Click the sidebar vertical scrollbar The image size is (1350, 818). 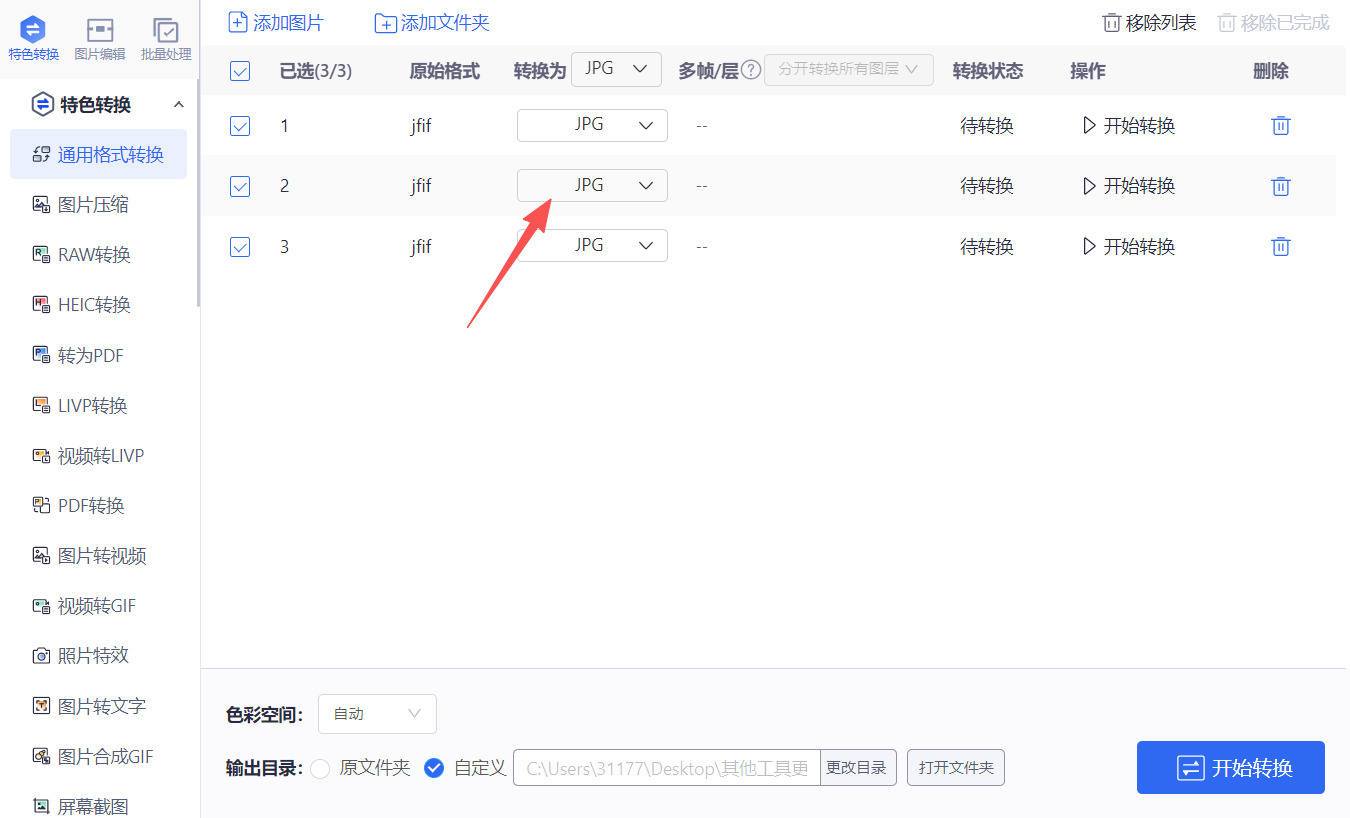coord(198,195)
